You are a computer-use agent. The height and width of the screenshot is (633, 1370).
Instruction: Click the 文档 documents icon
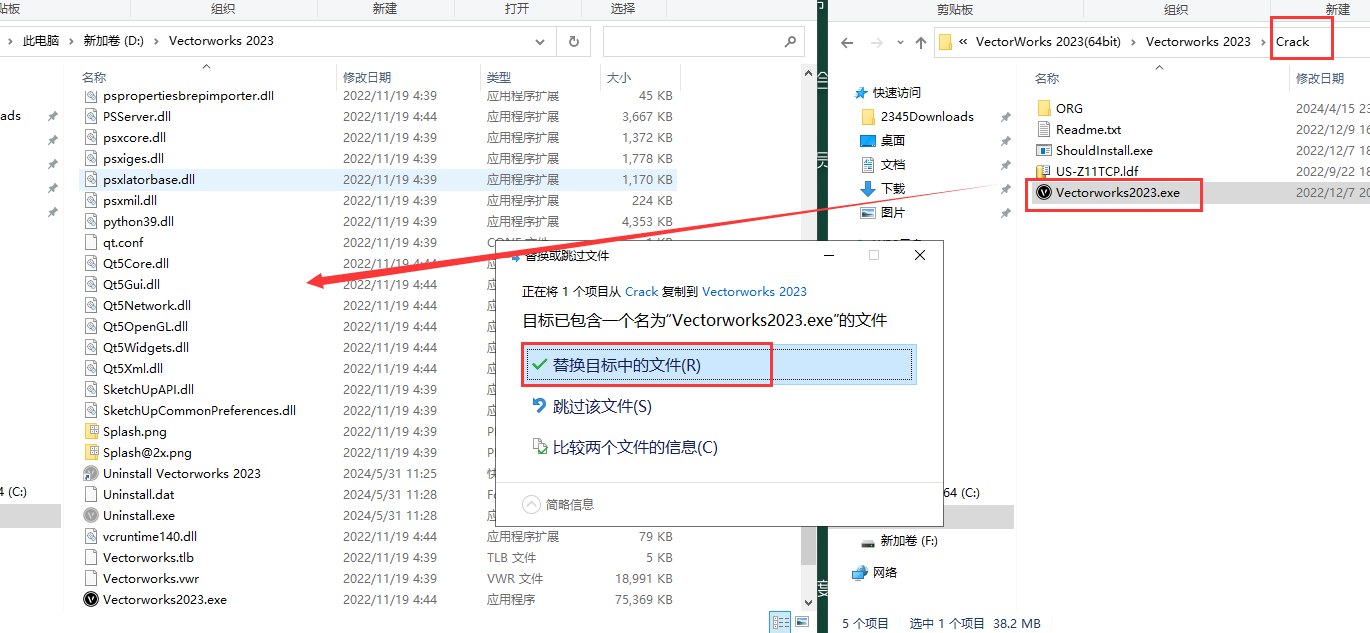[868, 164]
